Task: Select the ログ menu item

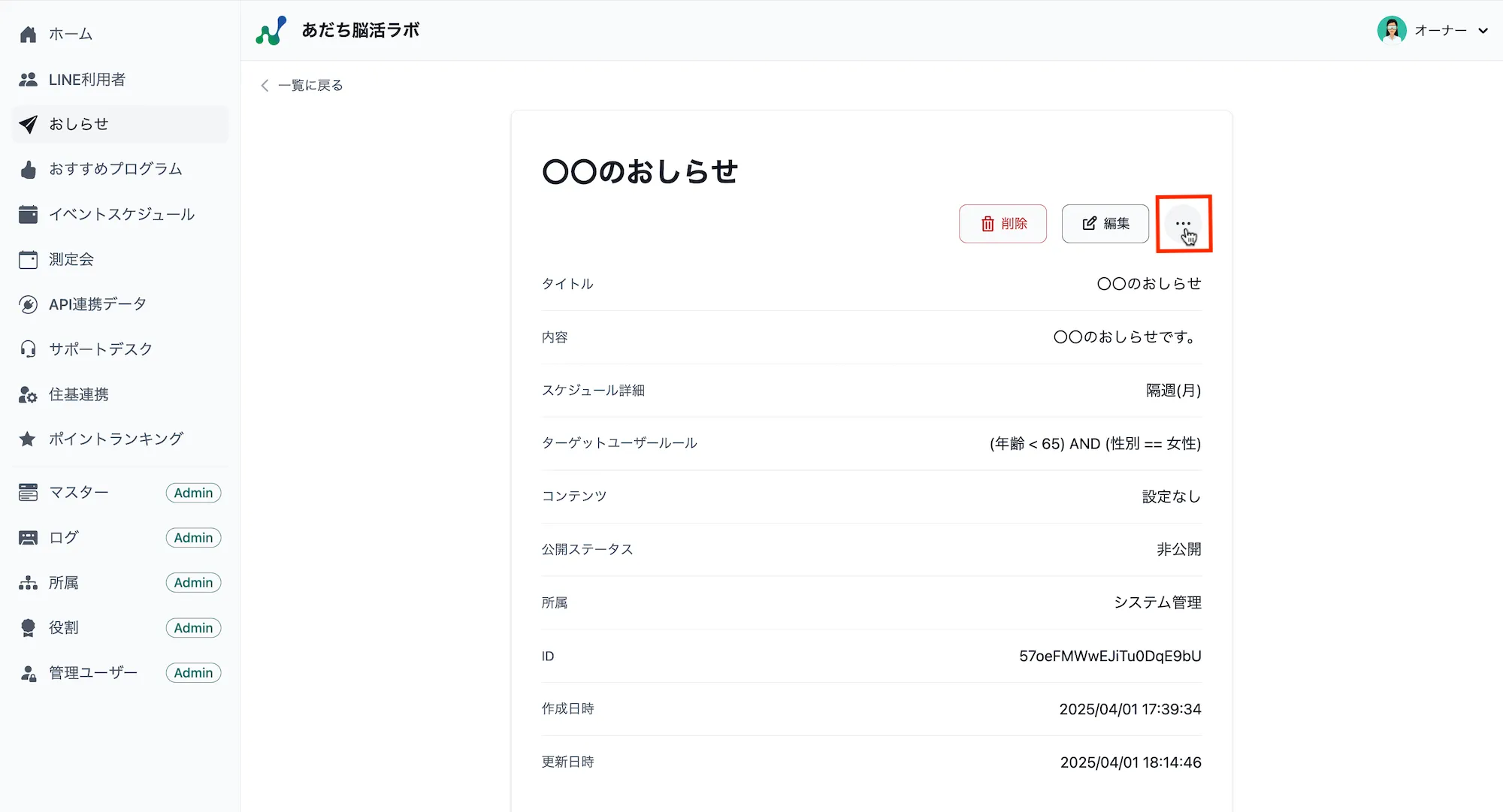Action: (64, 538)
